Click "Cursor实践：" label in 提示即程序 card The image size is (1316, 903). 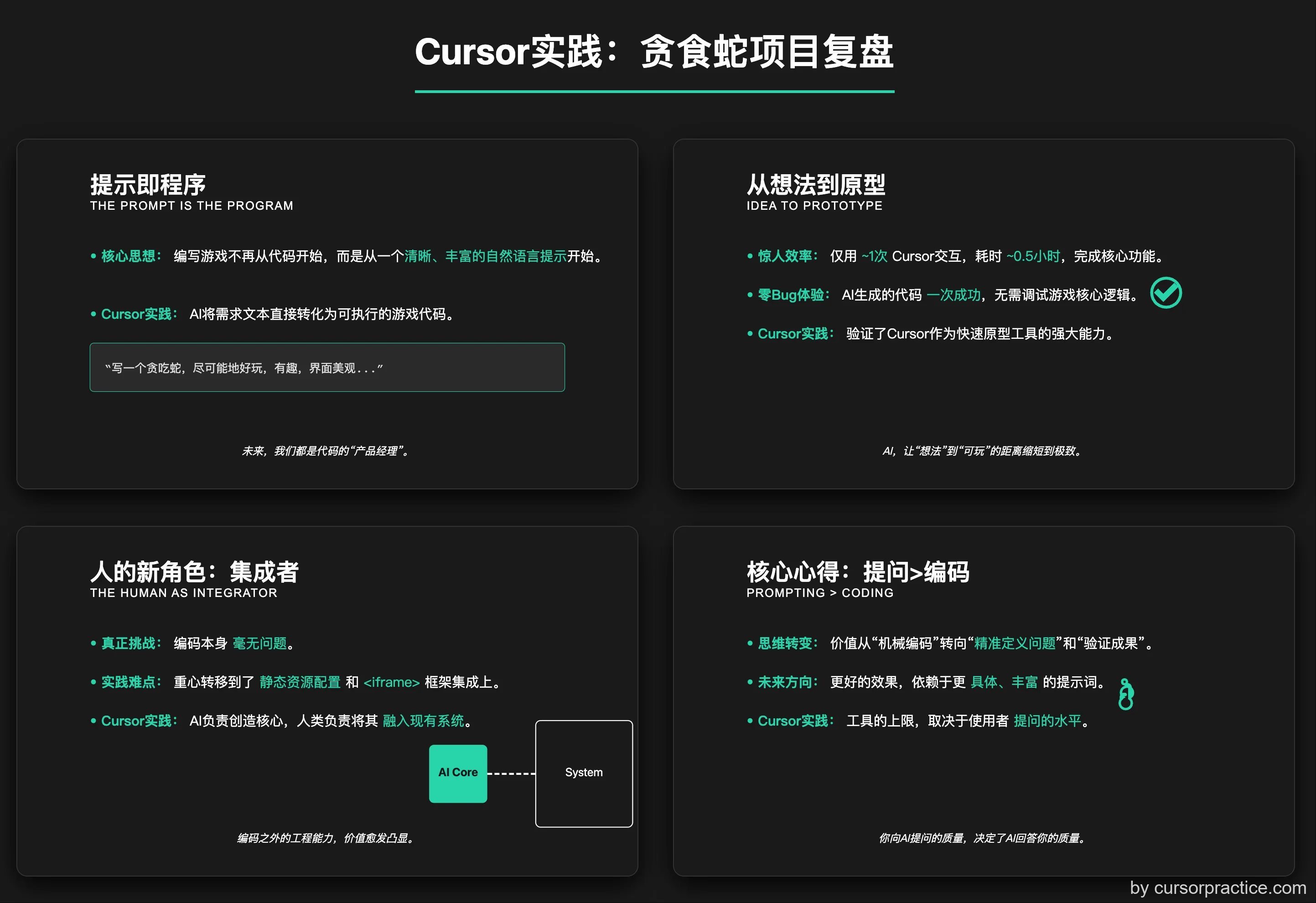click(140, 314)
